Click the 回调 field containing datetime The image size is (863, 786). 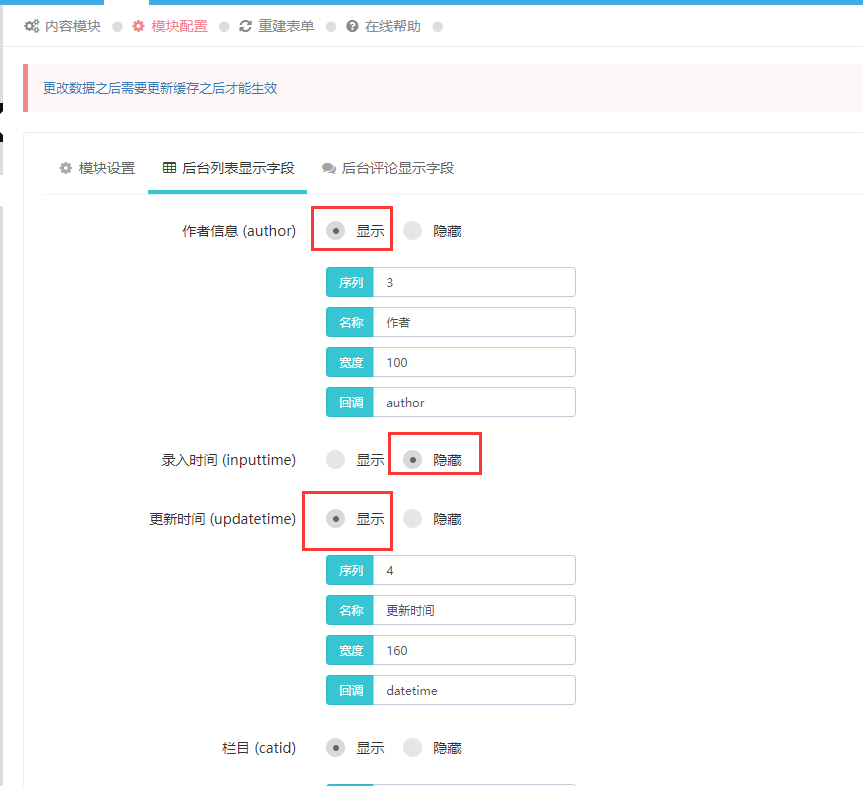474,691
